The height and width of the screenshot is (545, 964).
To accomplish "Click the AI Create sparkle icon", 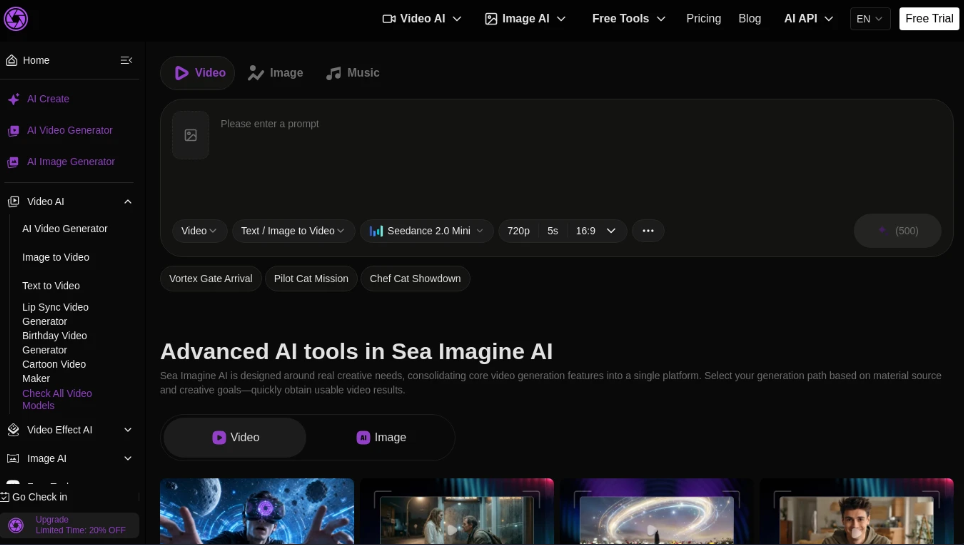I will pyautogui.click(x=14, y=99).
